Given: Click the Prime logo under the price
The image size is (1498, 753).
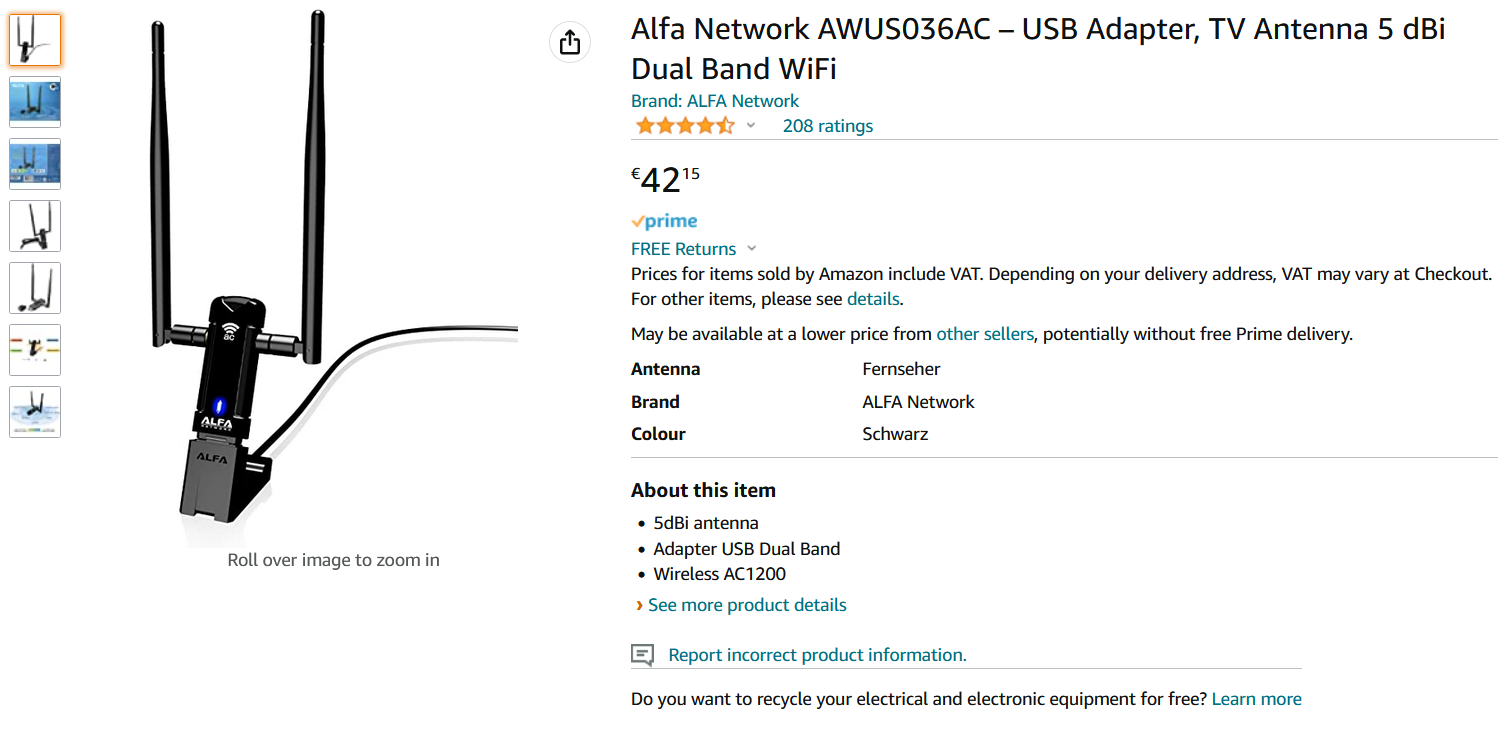Looking at the screenshot, I should 664,221.
